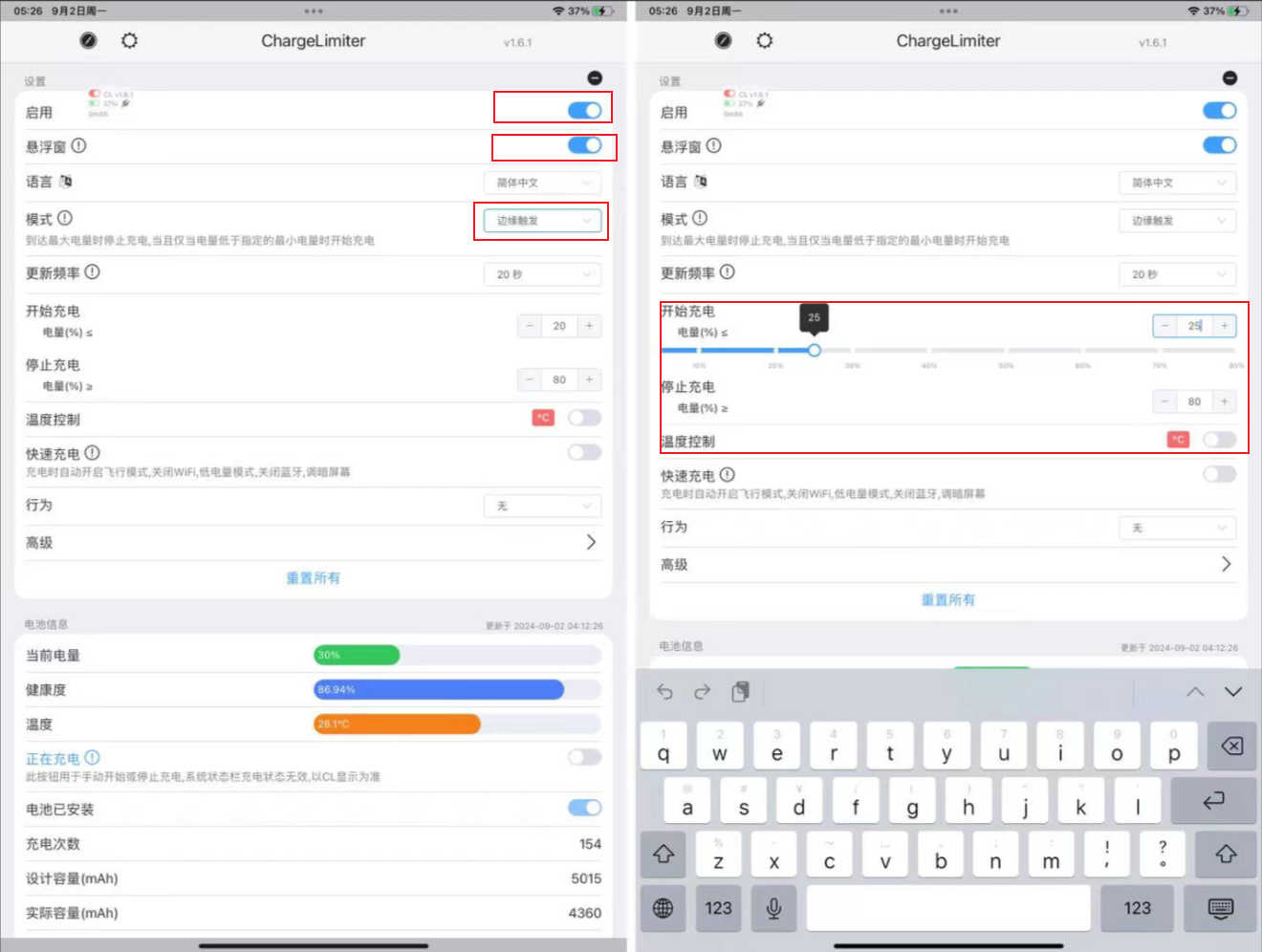Toggle the 电池已安装 switch on the left screen

tap(584, 808)
